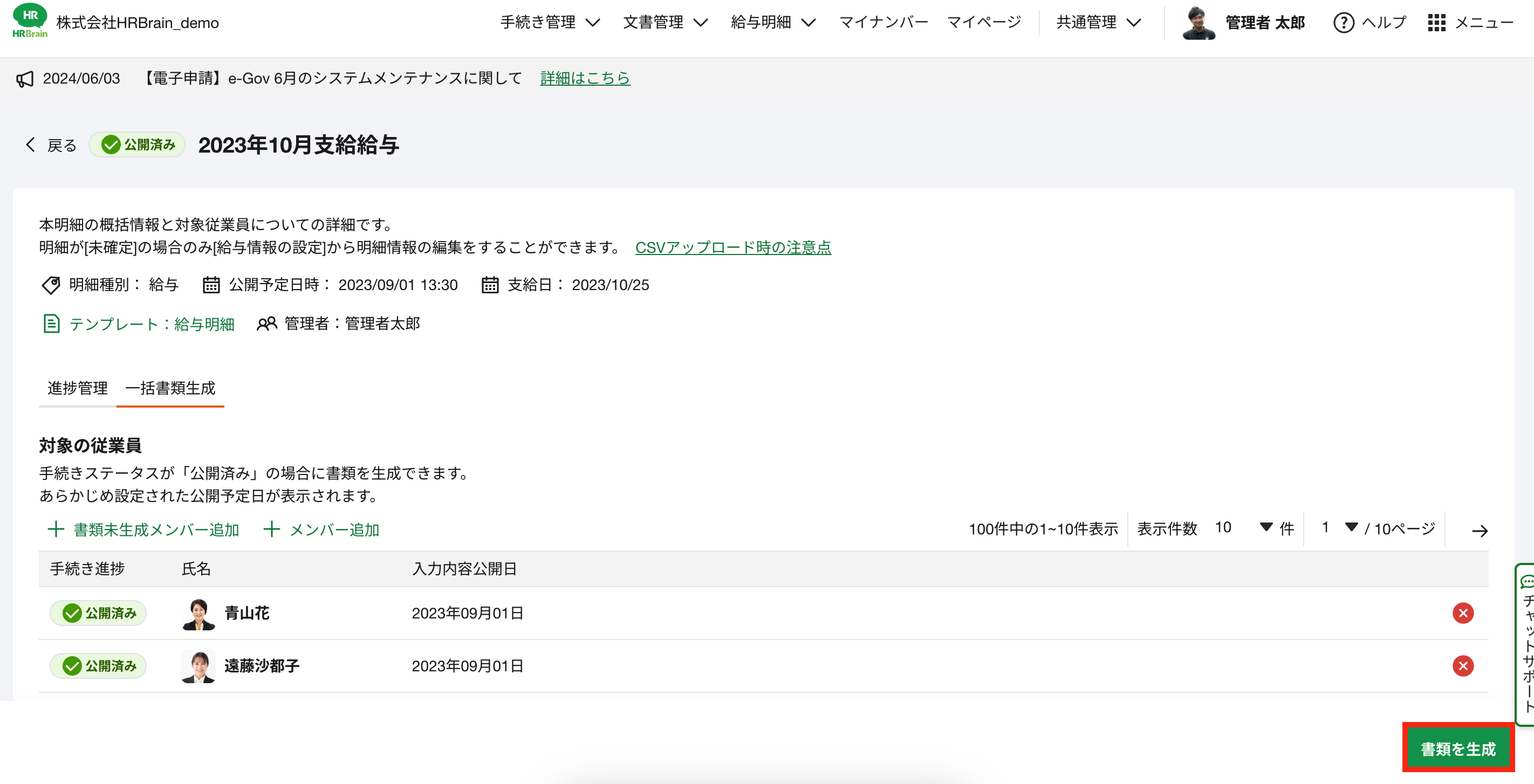The height and width of the screenshot is (784, 1534).
Task: Click 100件中の1~10件表示 text
Action: 1043,528
